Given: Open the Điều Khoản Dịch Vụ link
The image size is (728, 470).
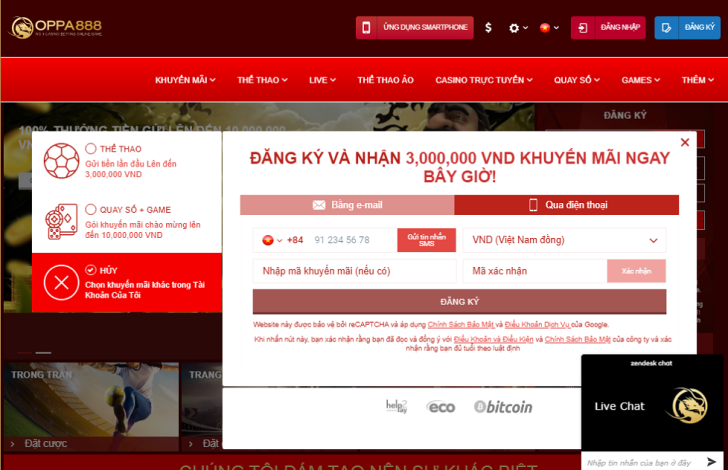Looking at the screenshot, I should [x=537, y=325].
